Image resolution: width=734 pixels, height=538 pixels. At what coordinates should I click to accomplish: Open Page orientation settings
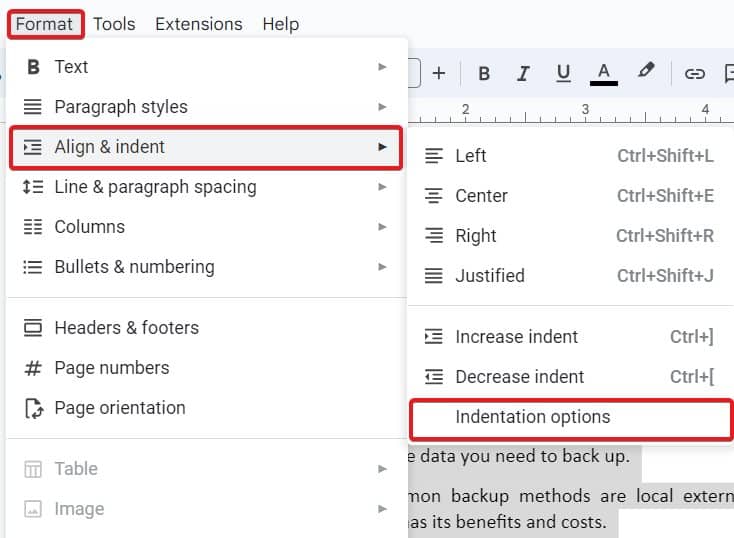(206, 408)
